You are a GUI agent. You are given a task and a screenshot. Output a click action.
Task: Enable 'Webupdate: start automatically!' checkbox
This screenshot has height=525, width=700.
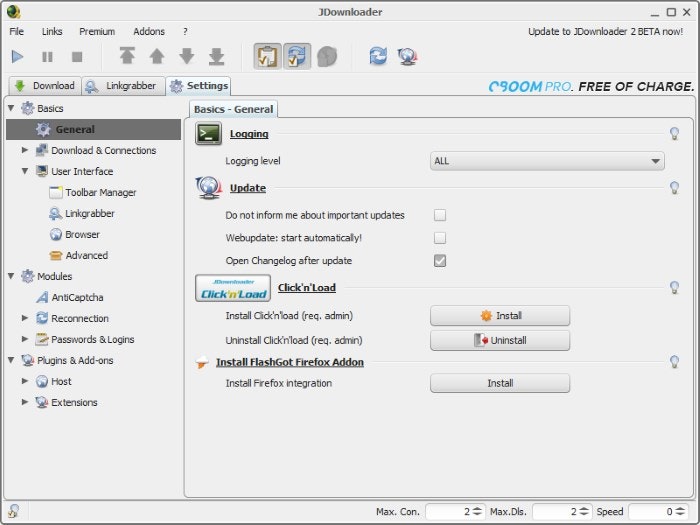pyautogui.click(x=440, y=238)
